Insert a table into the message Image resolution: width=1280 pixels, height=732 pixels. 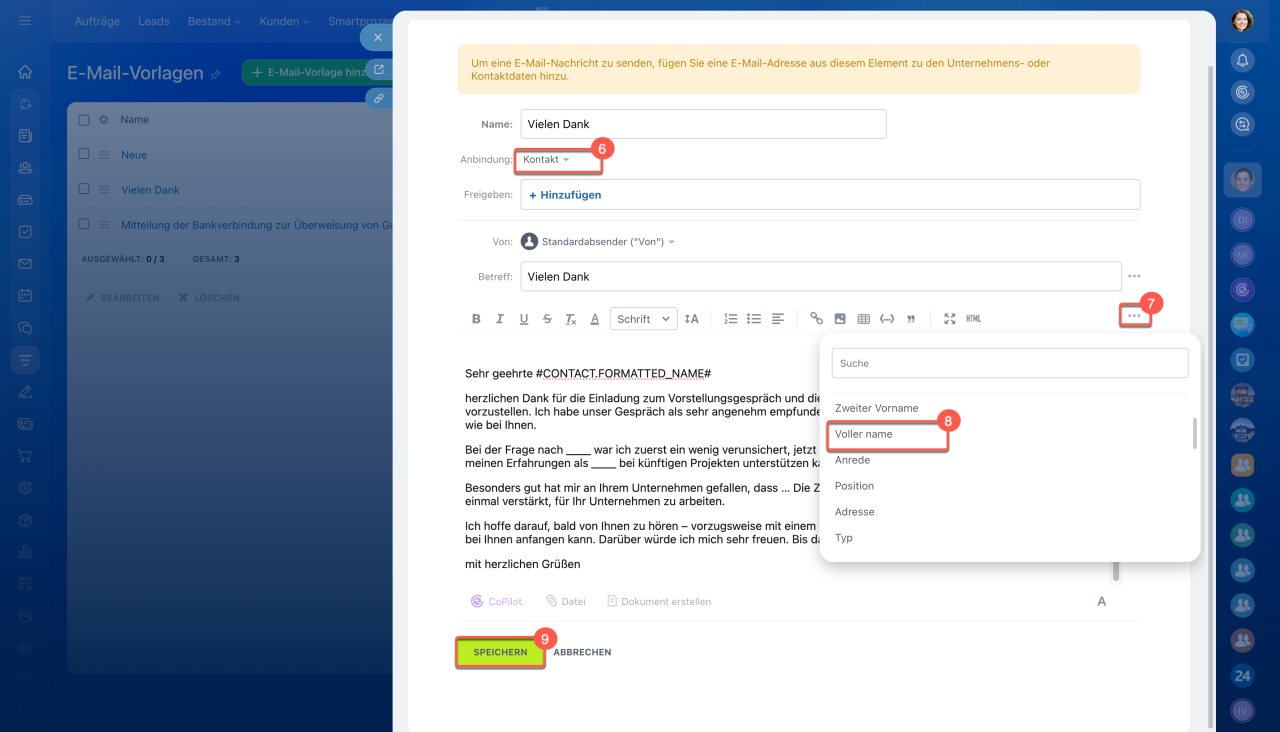coord(864,319)
